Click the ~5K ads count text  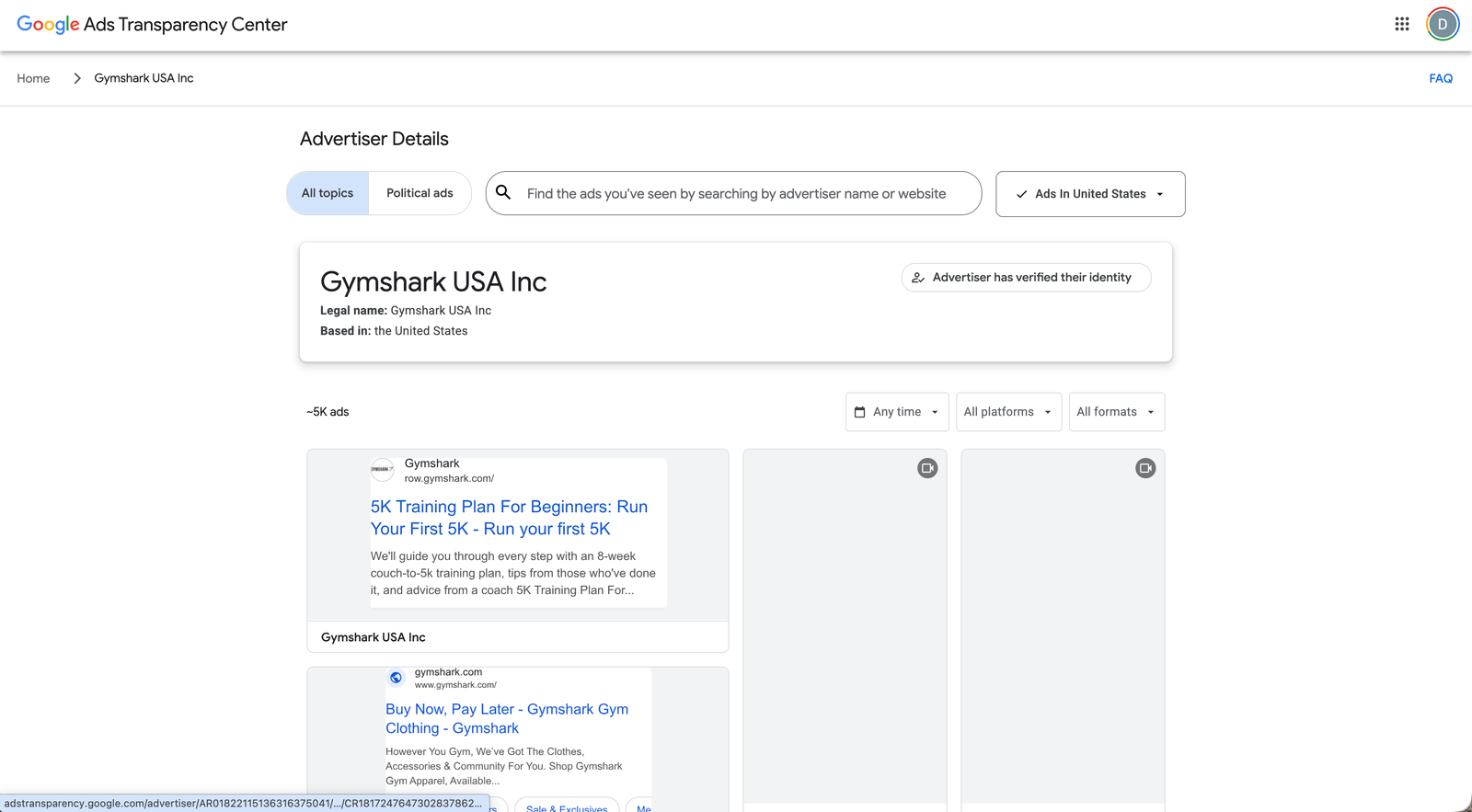click(328, 412)
